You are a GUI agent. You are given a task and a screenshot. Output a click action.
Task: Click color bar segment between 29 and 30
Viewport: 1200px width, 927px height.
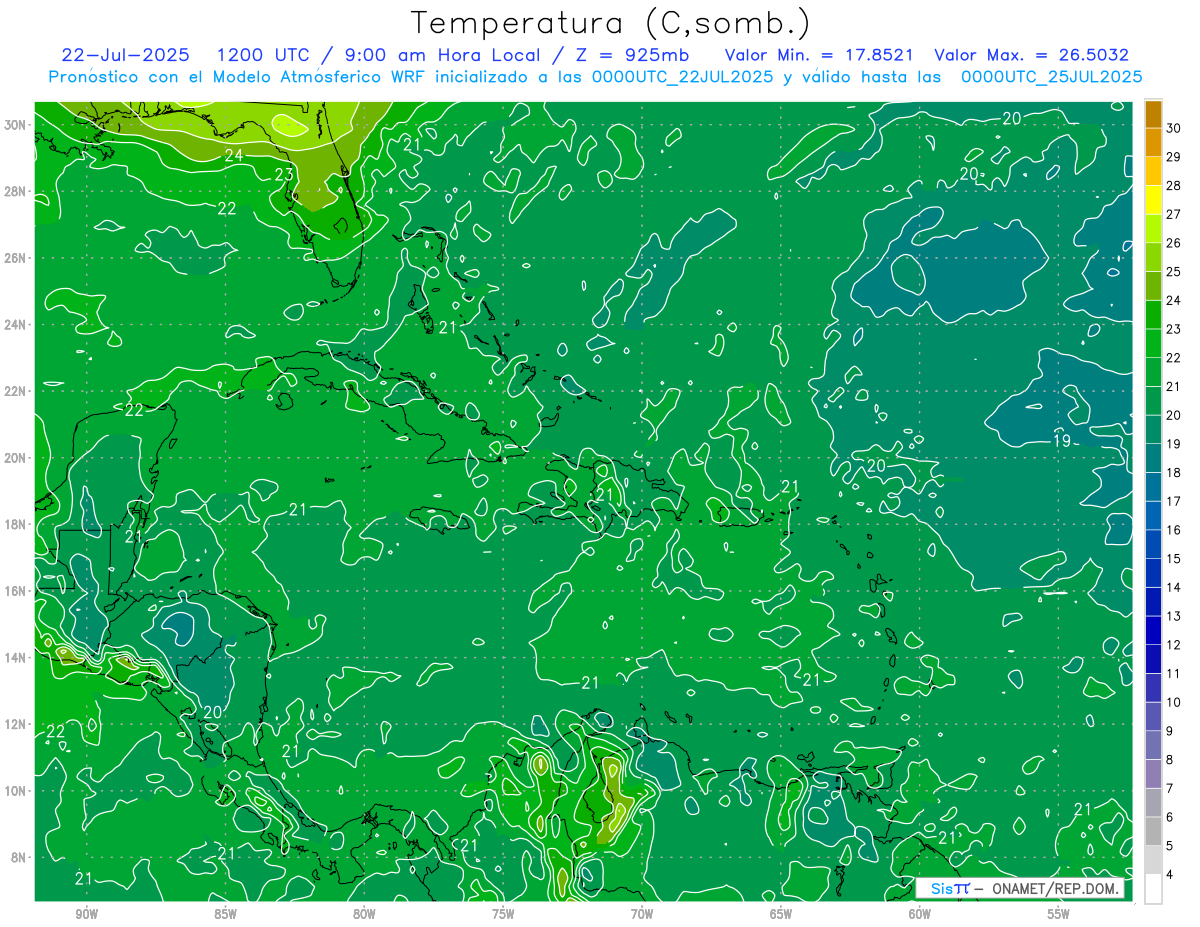coord(1153,141)
